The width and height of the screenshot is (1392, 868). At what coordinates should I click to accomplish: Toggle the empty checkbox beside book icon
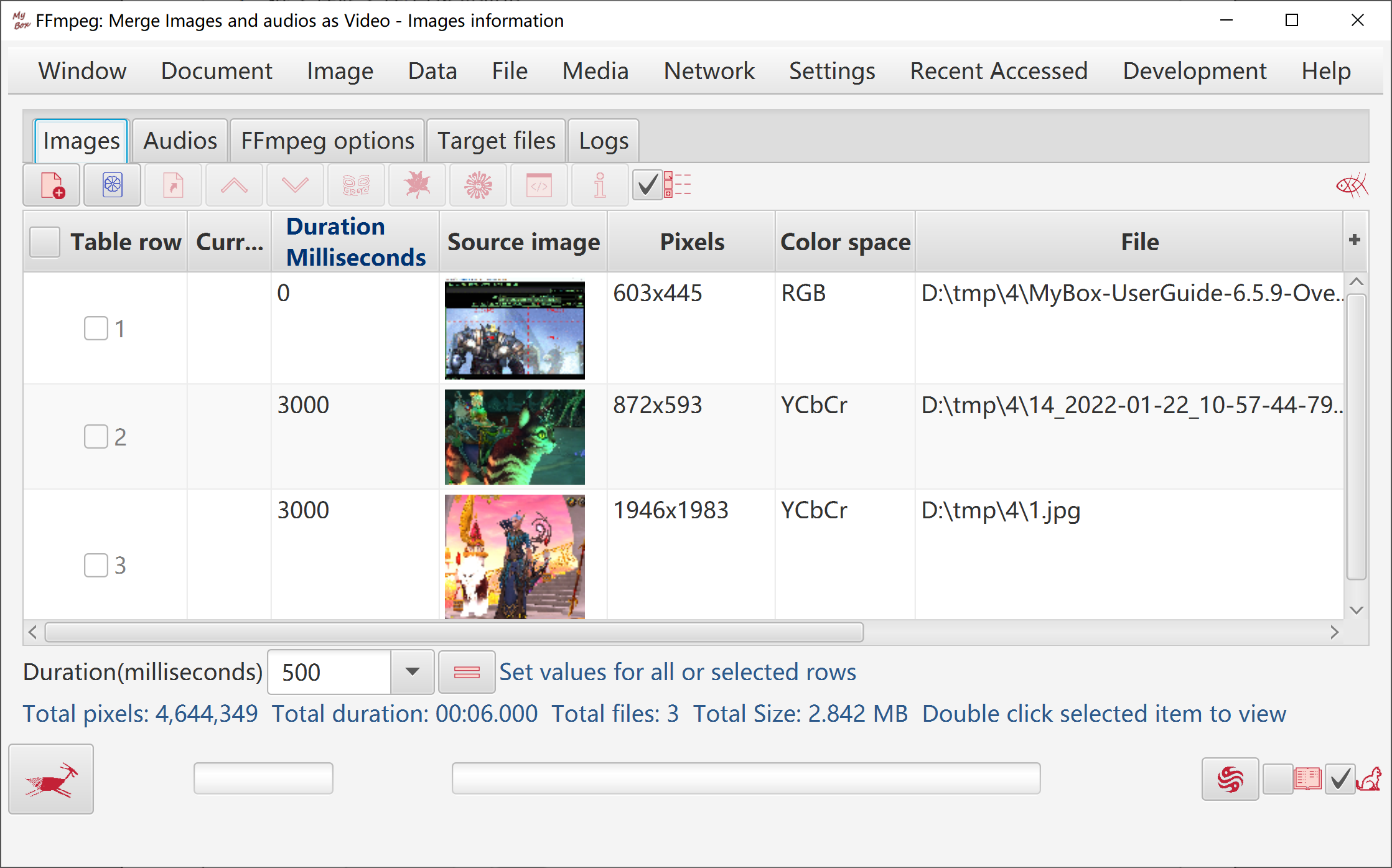click(x=1278, y=779)
